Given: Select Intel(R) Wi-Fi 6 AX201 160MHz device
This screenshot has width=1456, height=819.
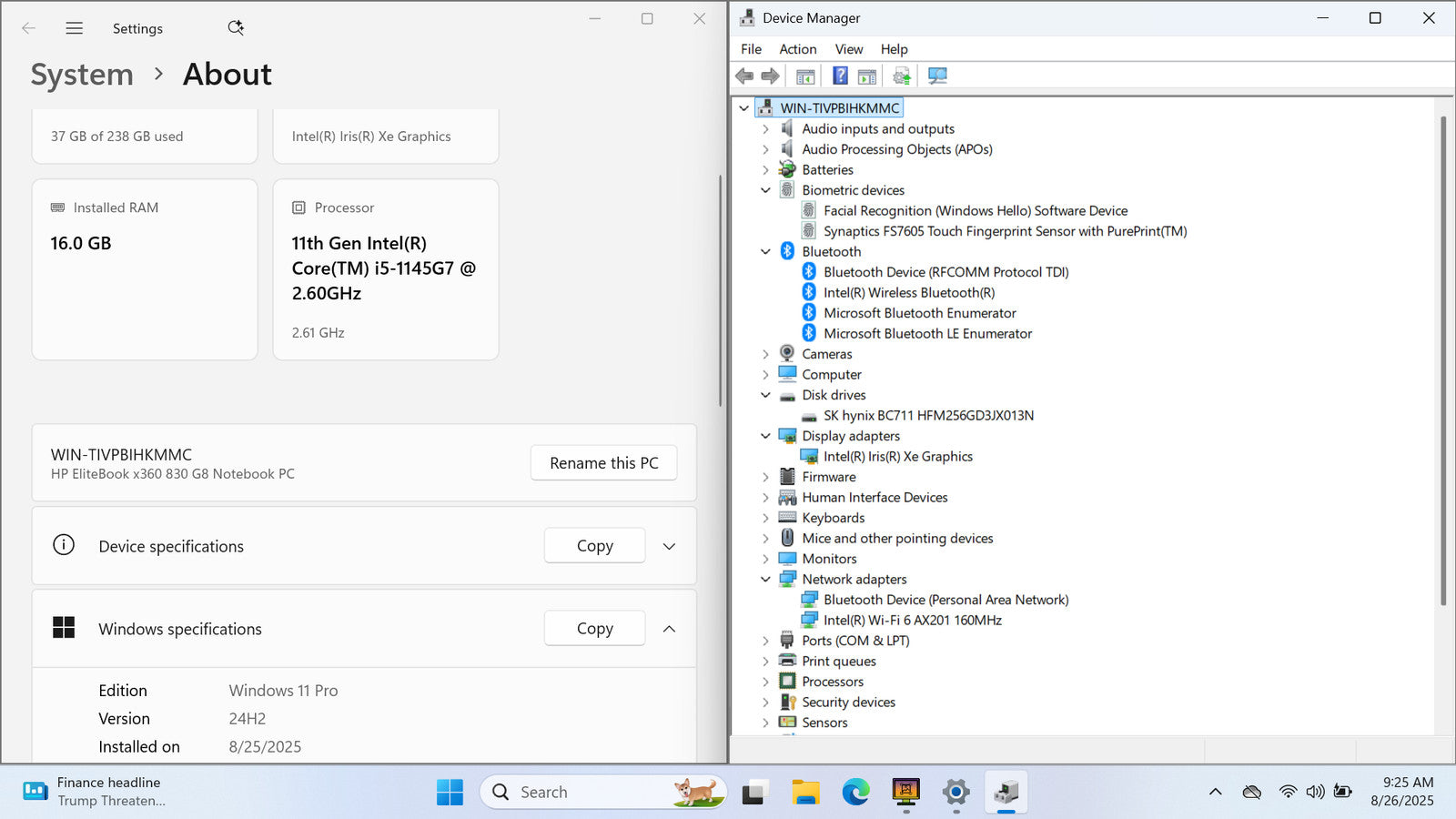Looking at the screenshot, I should 912,621.
